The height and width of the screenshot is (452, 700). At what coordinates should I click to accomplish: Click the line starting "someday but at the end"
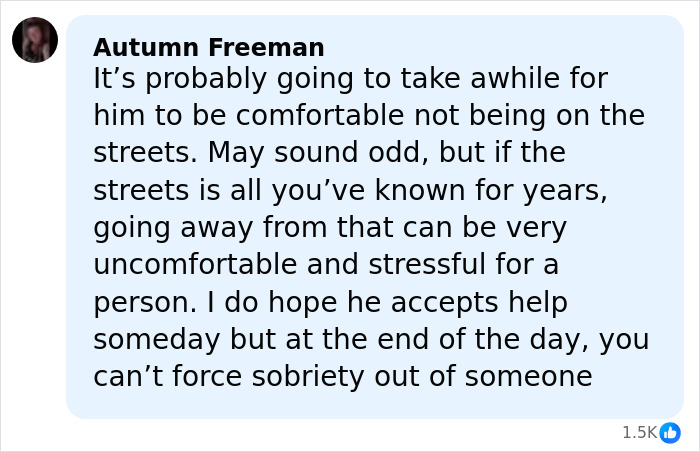pyautogui.click(x=371, y=340)
